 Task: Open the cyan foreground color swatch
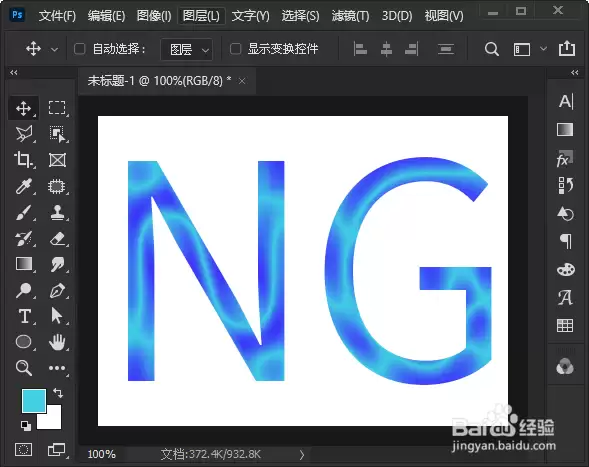[34, 401]
